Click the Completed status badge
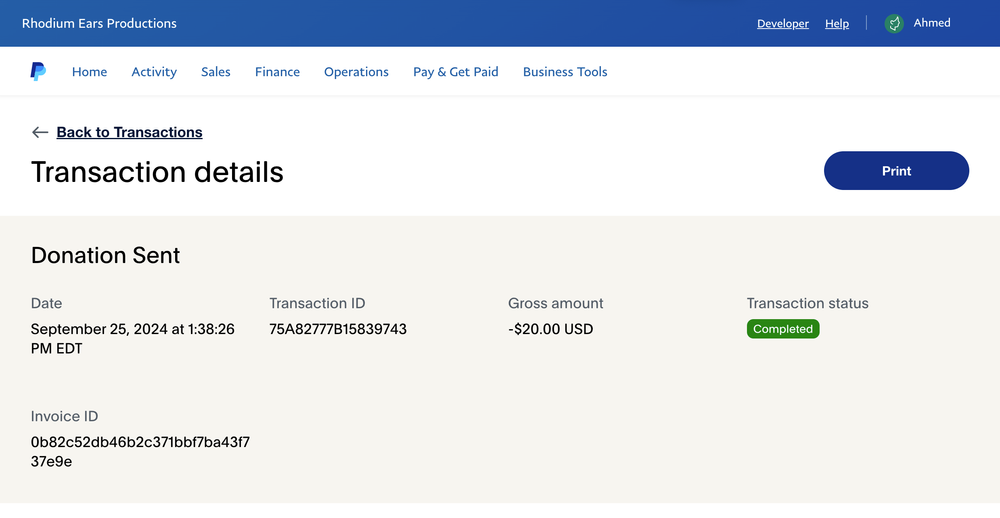Screen dimensions: 1000x518 (x=783, y=329)
